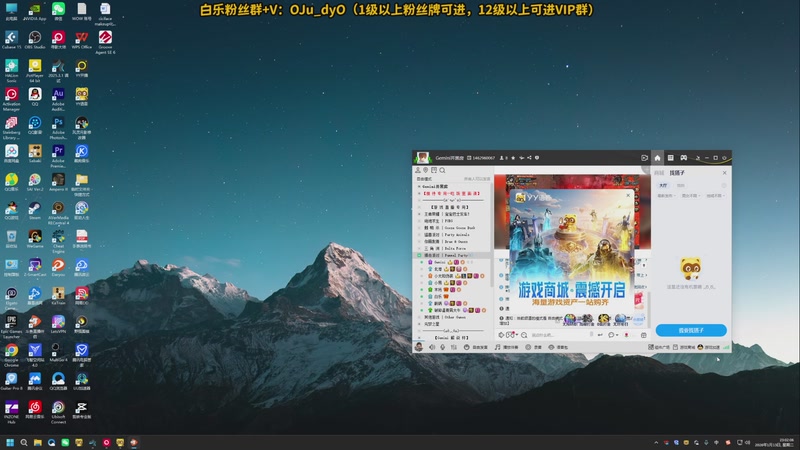
Task: Open the YY user avatar at bottom-left
Action: tap(419, 347)
